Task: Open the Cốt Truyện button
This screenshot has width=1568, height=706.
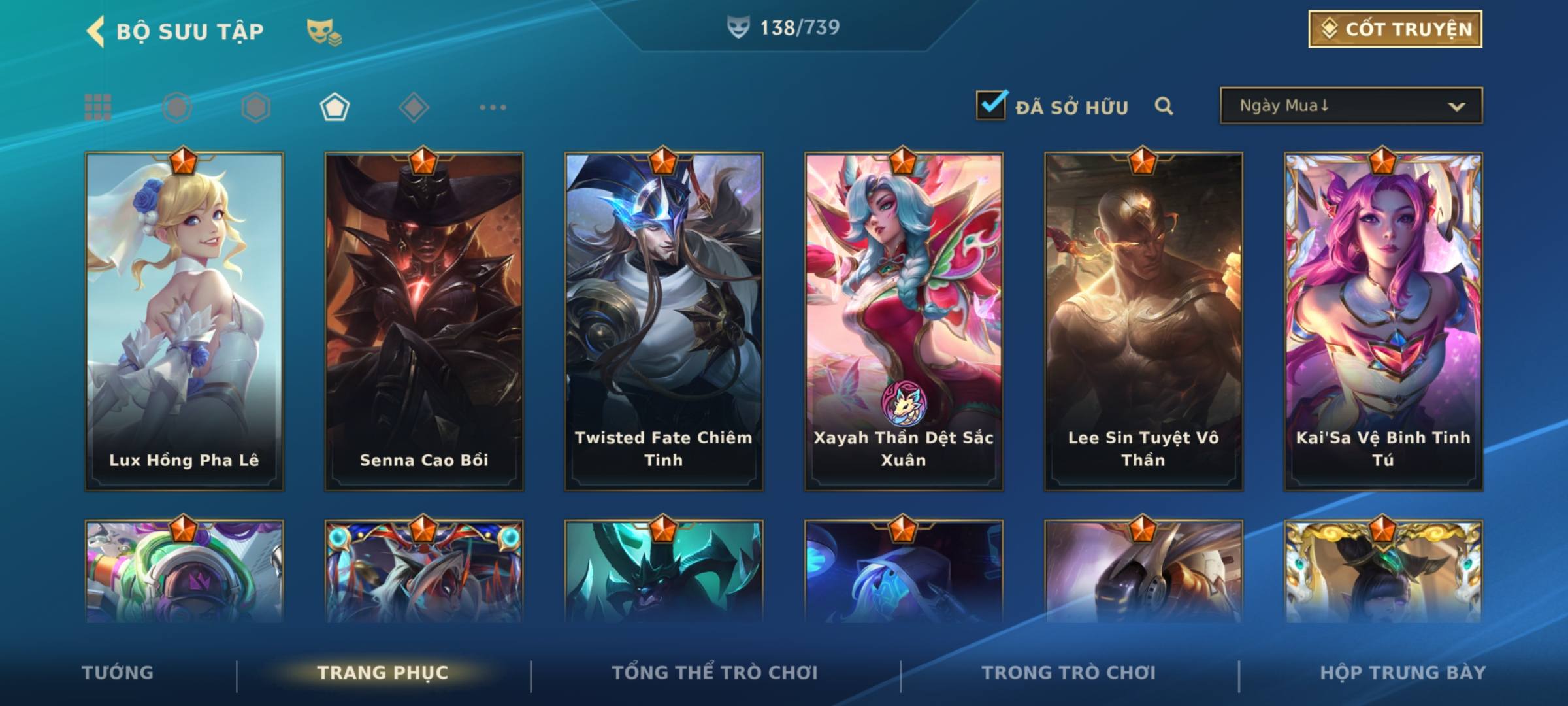Action: tap(1395, 29)
